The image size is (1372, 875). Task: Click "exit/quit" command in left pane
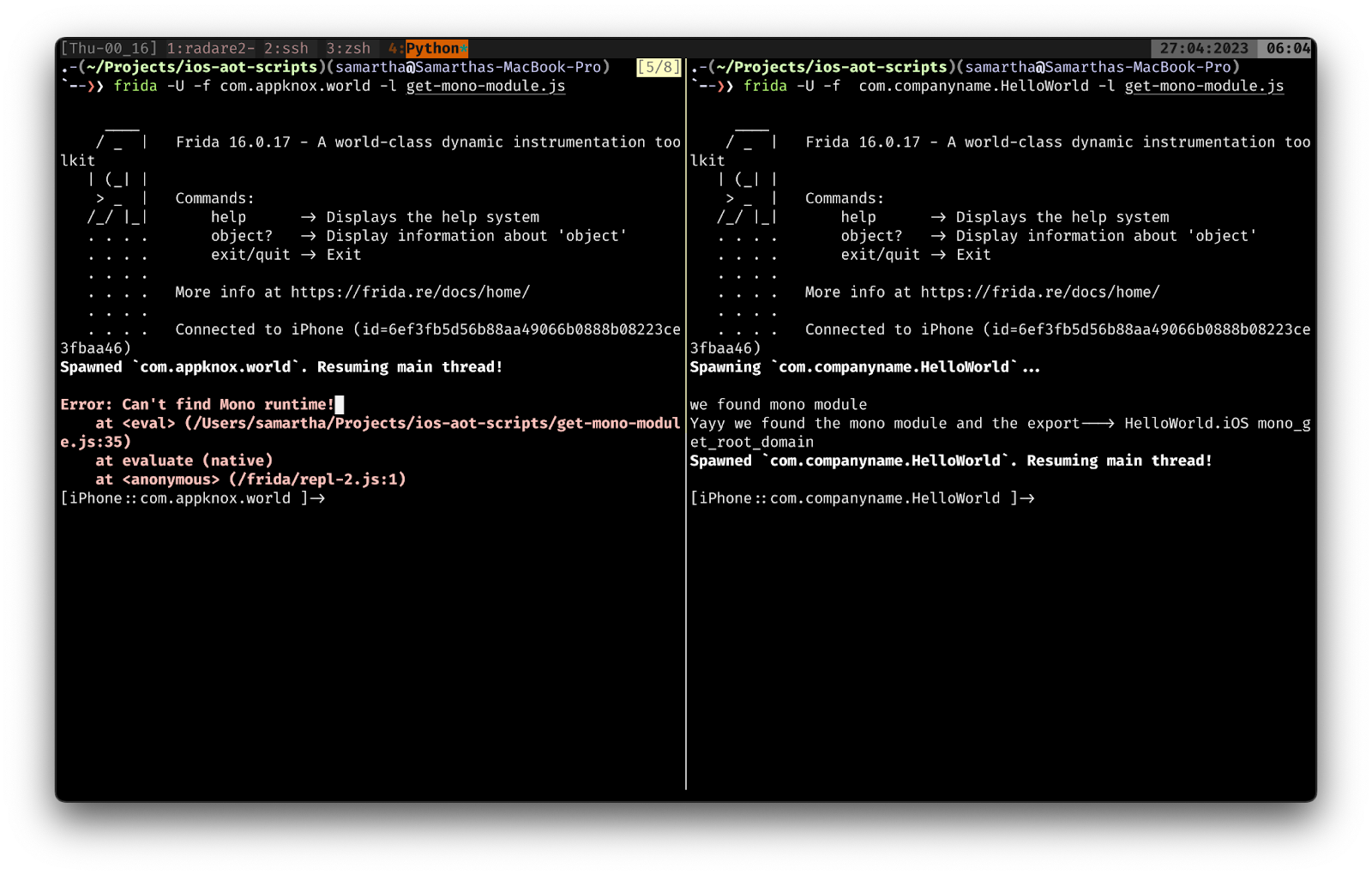click(250, 255)
